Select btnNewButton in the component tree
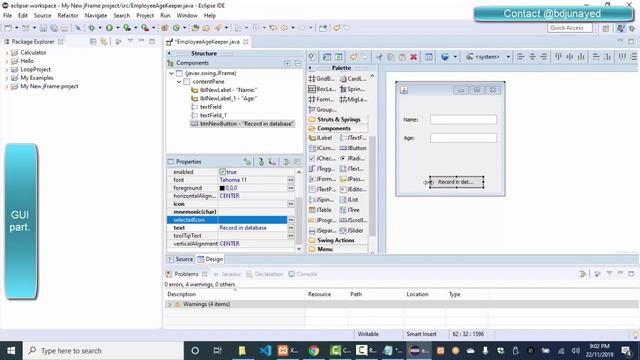The height and width of the screenshot is (360, 640). coord(242,124)
